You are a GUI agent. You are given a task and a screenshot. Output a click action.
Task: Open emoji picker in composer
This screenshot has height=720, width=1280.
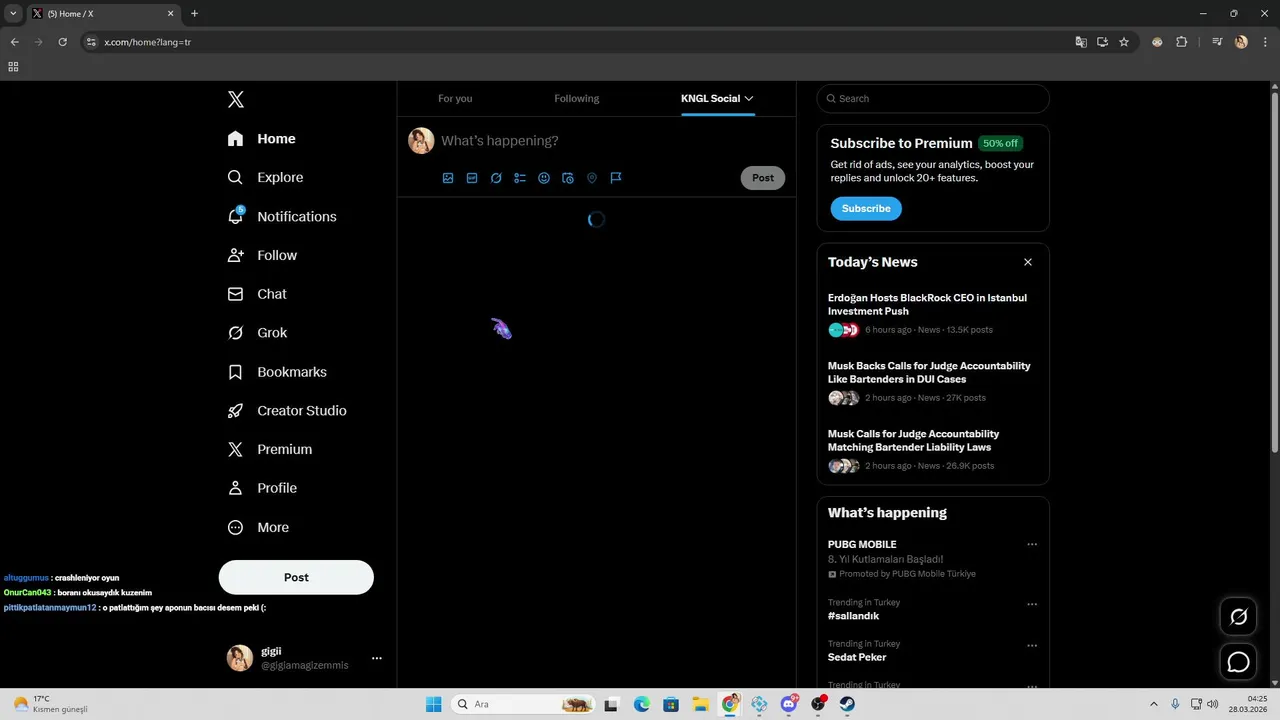[x=544, y=178]
